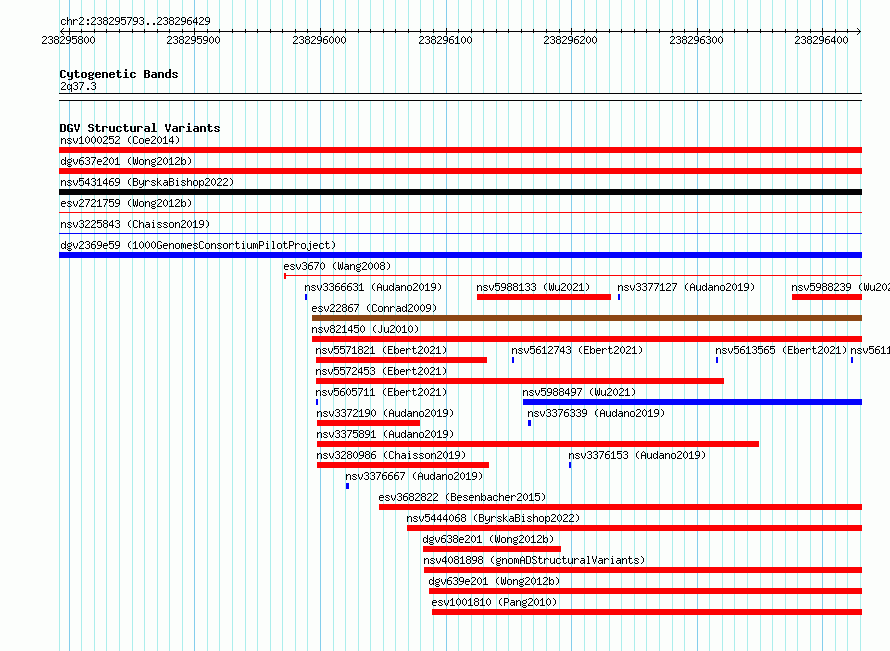Open nsv5572453 (Ebert2021) label
This screenshot has width=890, height=651.
pos(381,371)
